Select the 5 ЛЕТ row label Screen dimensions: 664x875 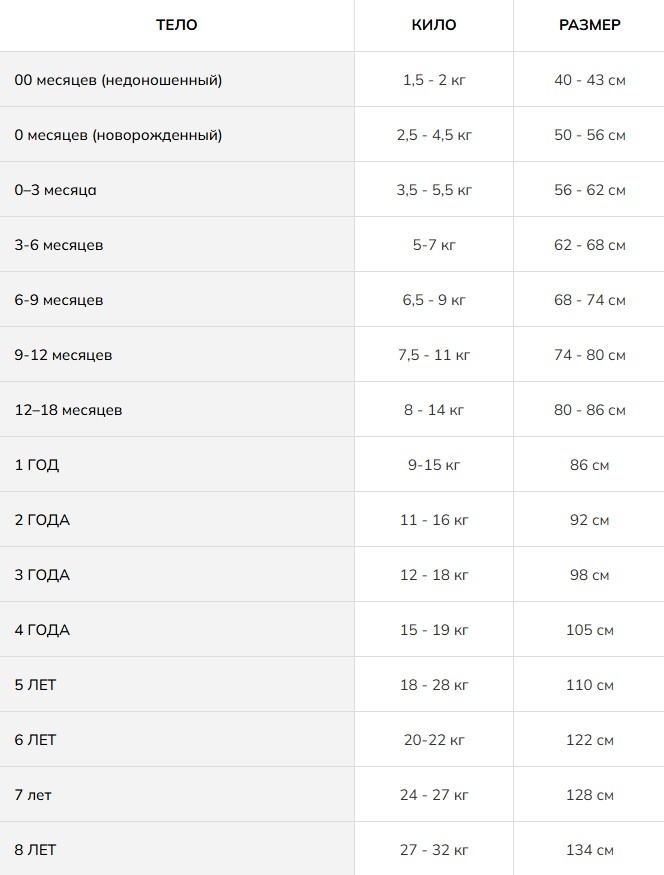point(35,685)
